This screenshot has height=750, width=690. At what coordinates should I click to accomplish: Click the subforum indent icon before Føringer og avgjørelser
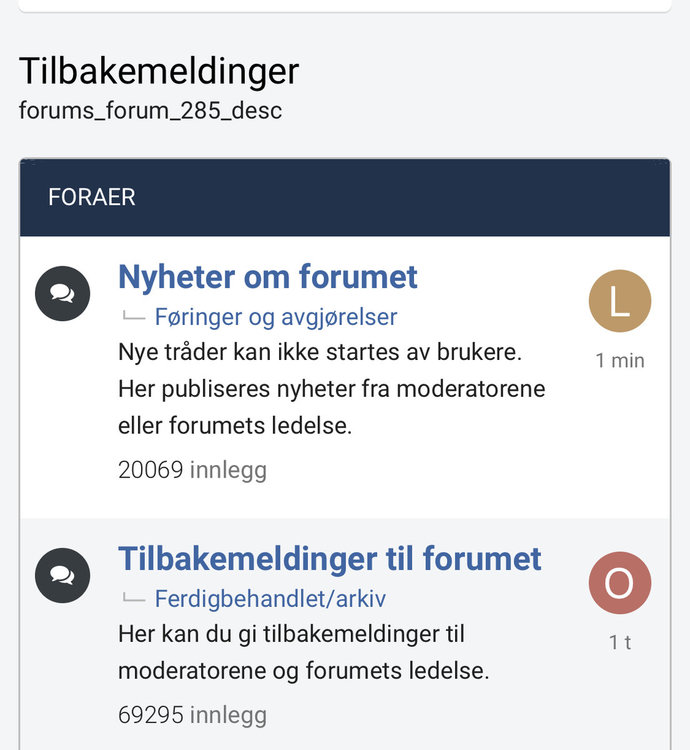click(x=133, y=316)
